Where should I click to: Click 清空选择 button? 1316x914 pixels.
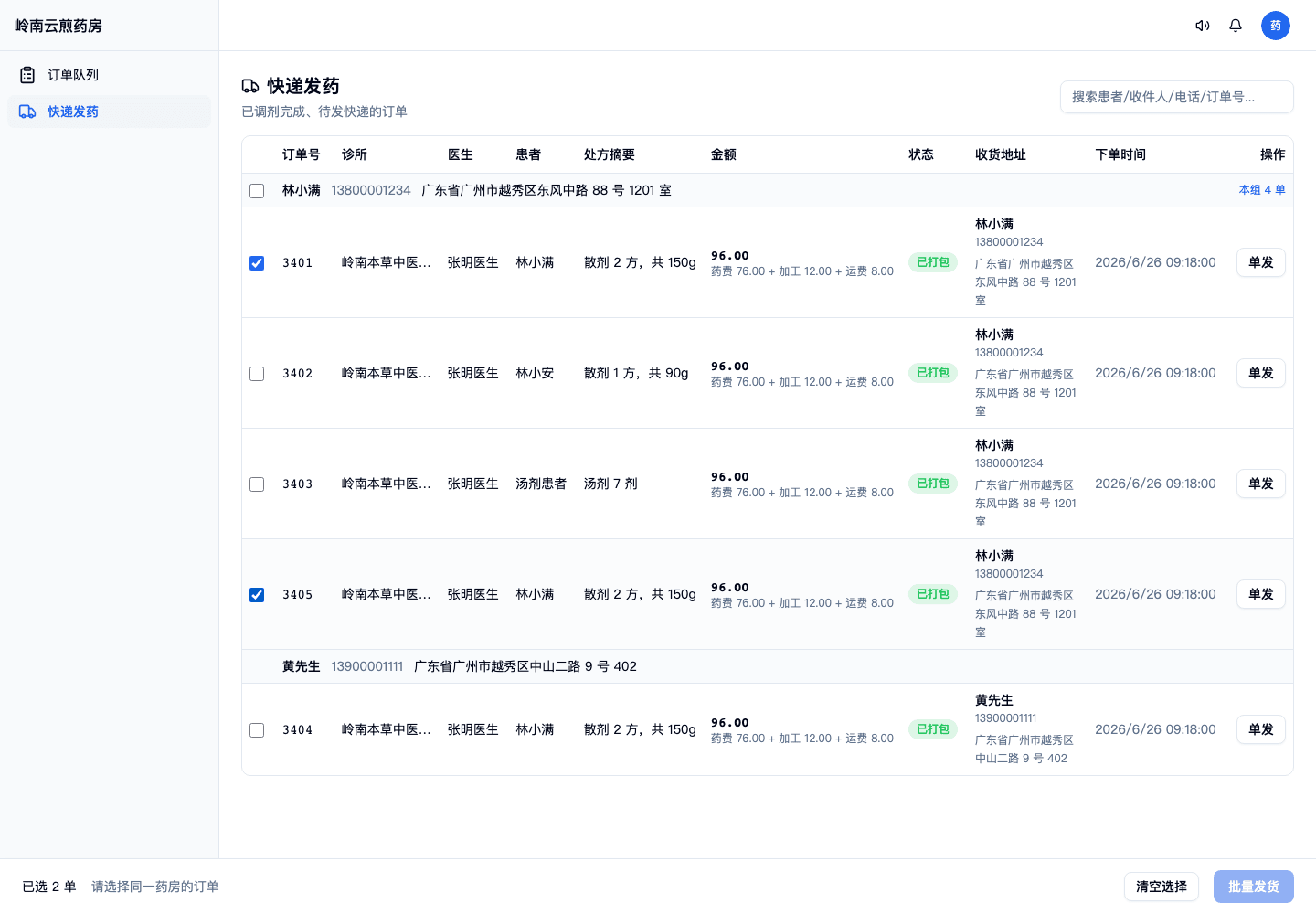[x=1162, y=887]
